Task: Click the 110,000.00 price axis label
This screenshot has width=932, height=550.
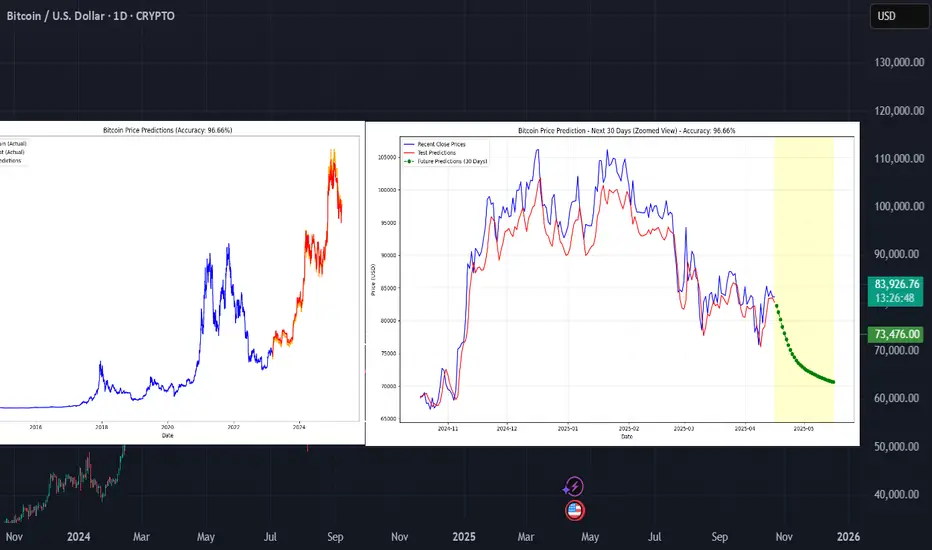Action: (x=899, y=159)
